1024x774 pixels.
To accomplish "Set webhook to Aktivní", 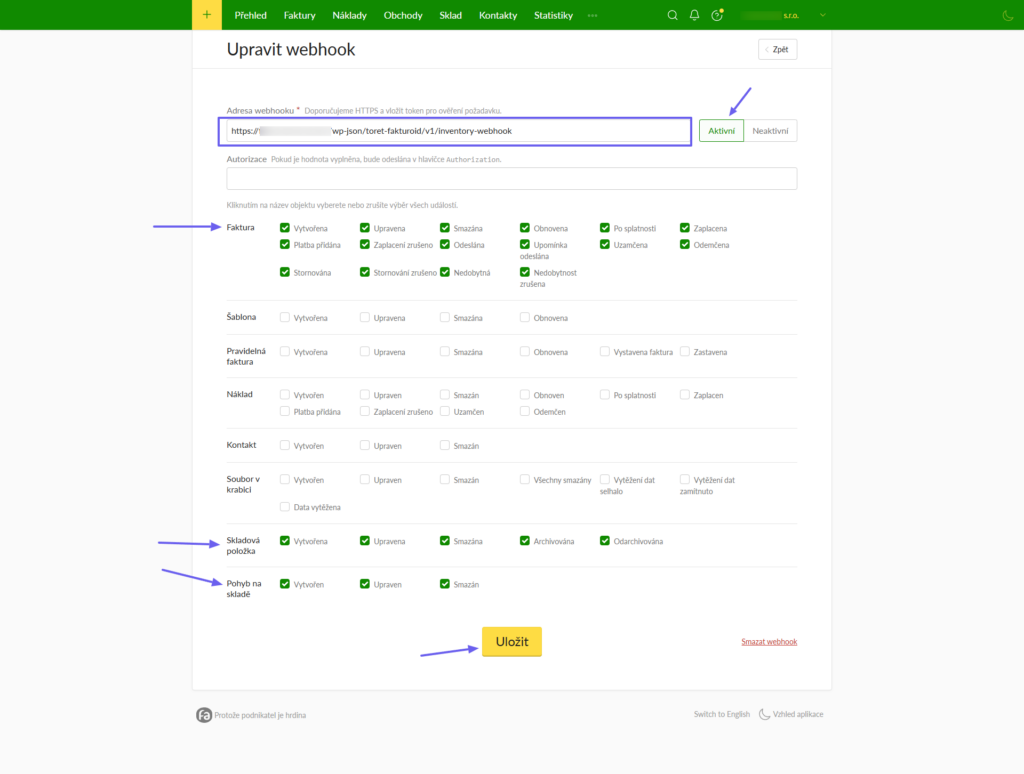I will click(721, 131).
